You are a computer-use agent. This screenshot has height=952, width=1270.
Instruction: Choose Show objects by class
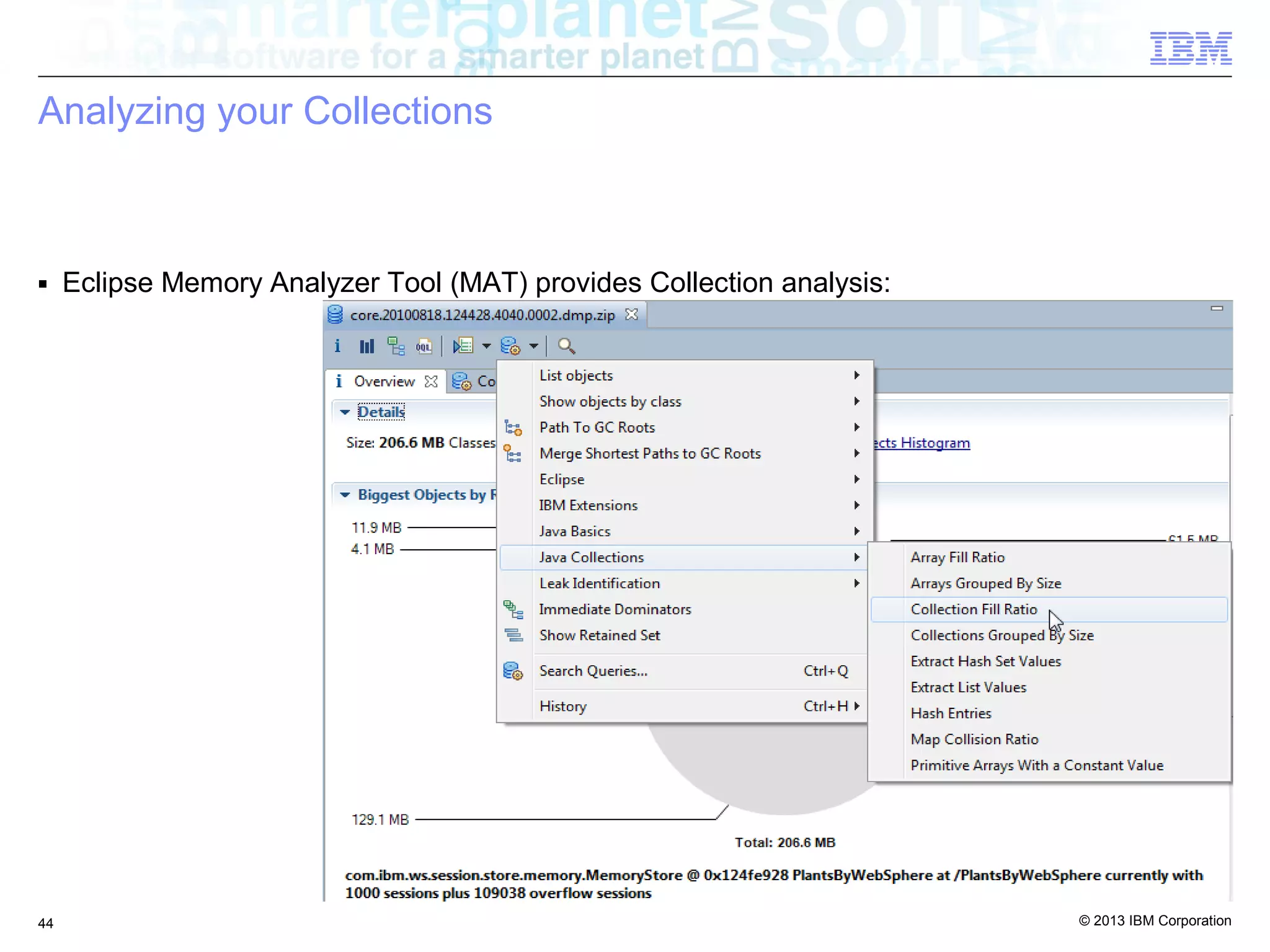pyautogui.click(x=685, y=401)
